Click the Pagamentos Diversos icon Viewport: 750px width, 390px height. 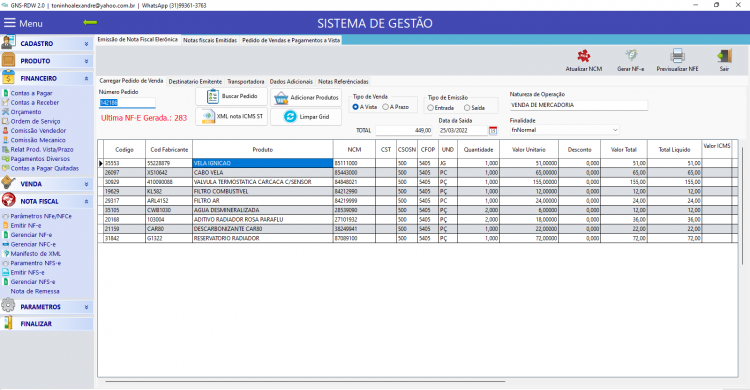point(6,158)
